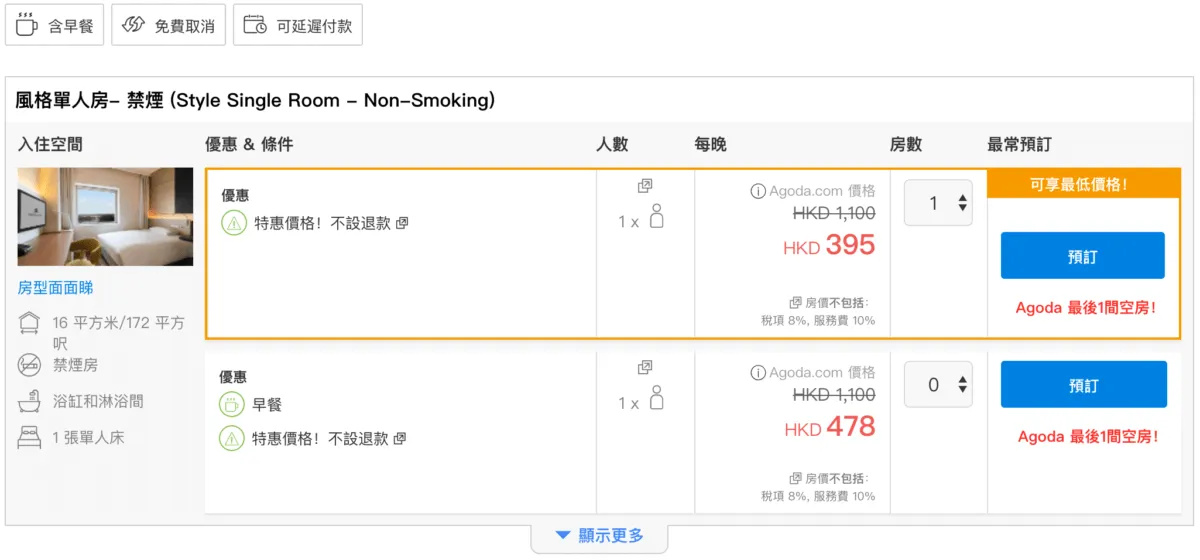Toggle the 含早餐 breakfast filter
This screenshot has width=1200, height=560.
pos(55,25)
